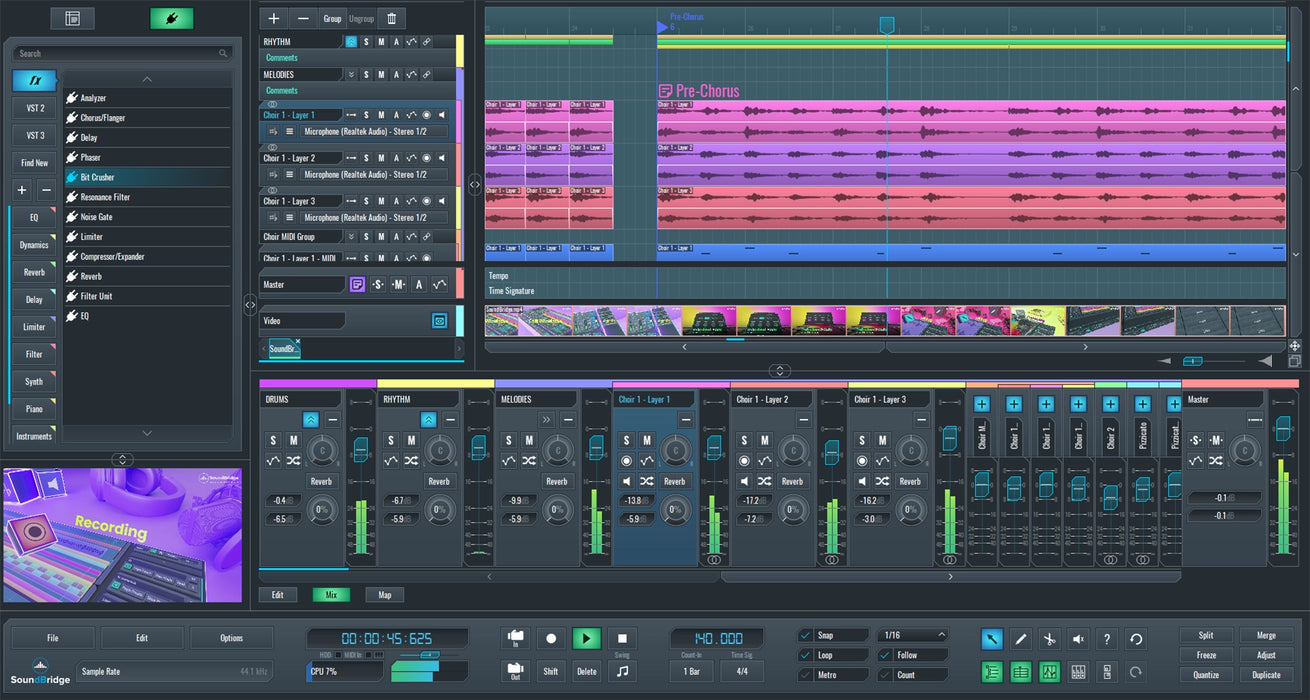Disable the Snap checkbox
Image resolution: width=1310 pixels, height=700 pixels.
pyautogui.click(x=806, y=635)
